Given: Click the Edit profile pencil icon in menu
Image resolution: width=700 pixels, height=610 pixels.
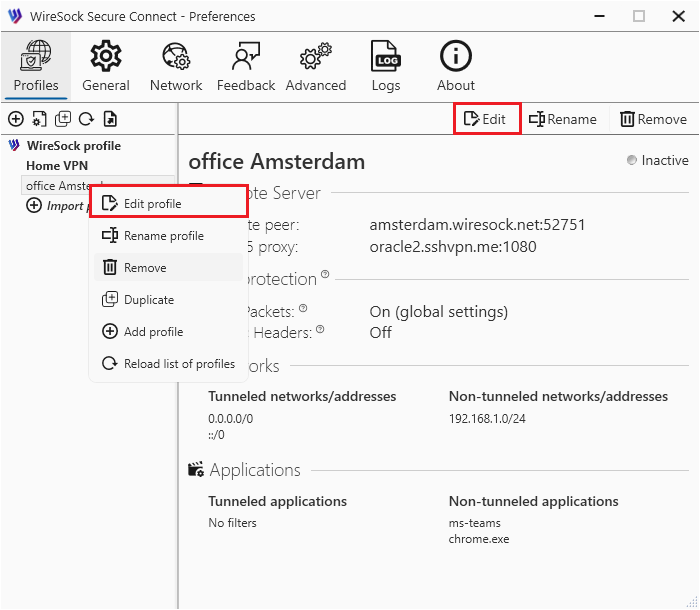Looking at the screenshot, I should click(110, 204).
